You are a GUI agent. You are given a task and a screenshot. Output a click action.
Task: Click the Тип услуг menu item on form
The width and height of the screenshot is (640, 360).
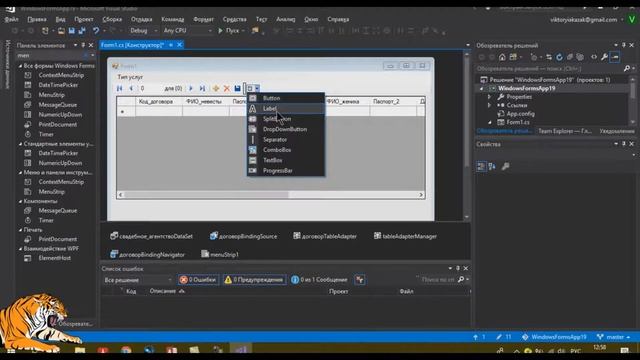[x=130, y=77]
